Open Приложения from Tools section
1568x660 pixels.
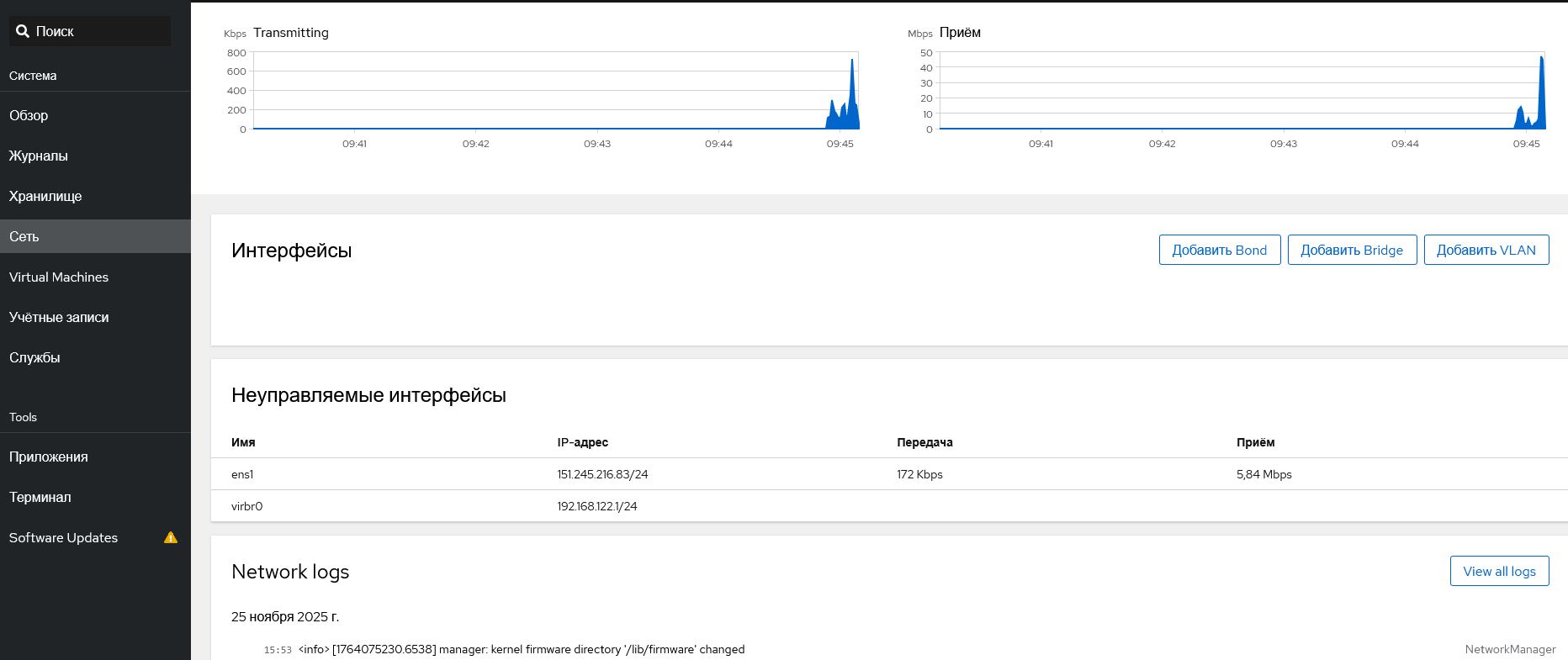coord(49,457)
